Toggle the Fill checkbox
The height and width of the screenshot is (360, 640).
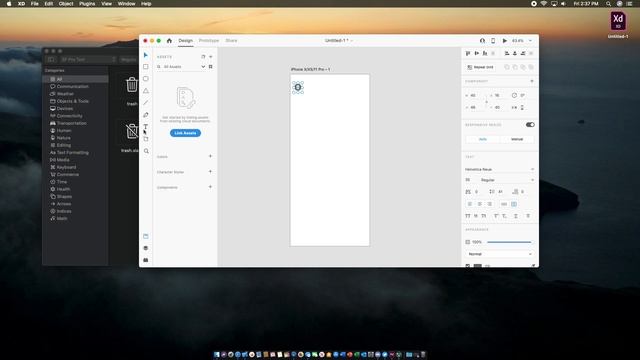click(x=468, y=266)
